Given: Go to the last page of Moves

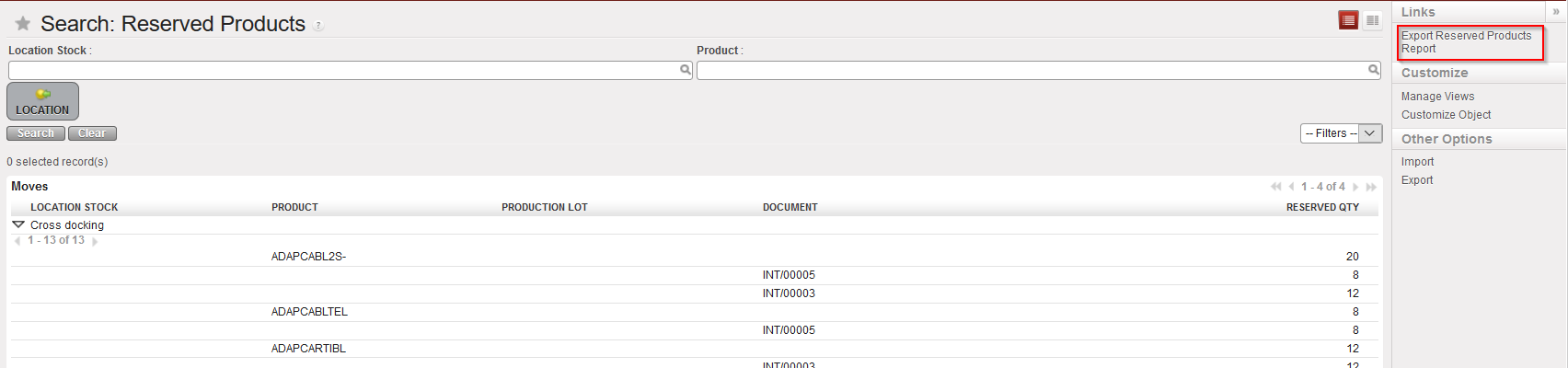Looking at the screenshot, I should click(x=1371, y=187).
